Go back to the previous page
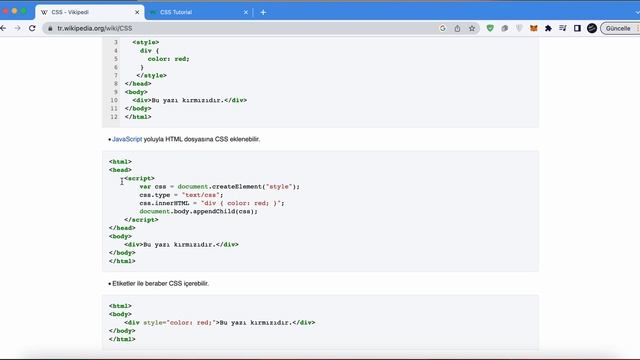 click(3, 28)
